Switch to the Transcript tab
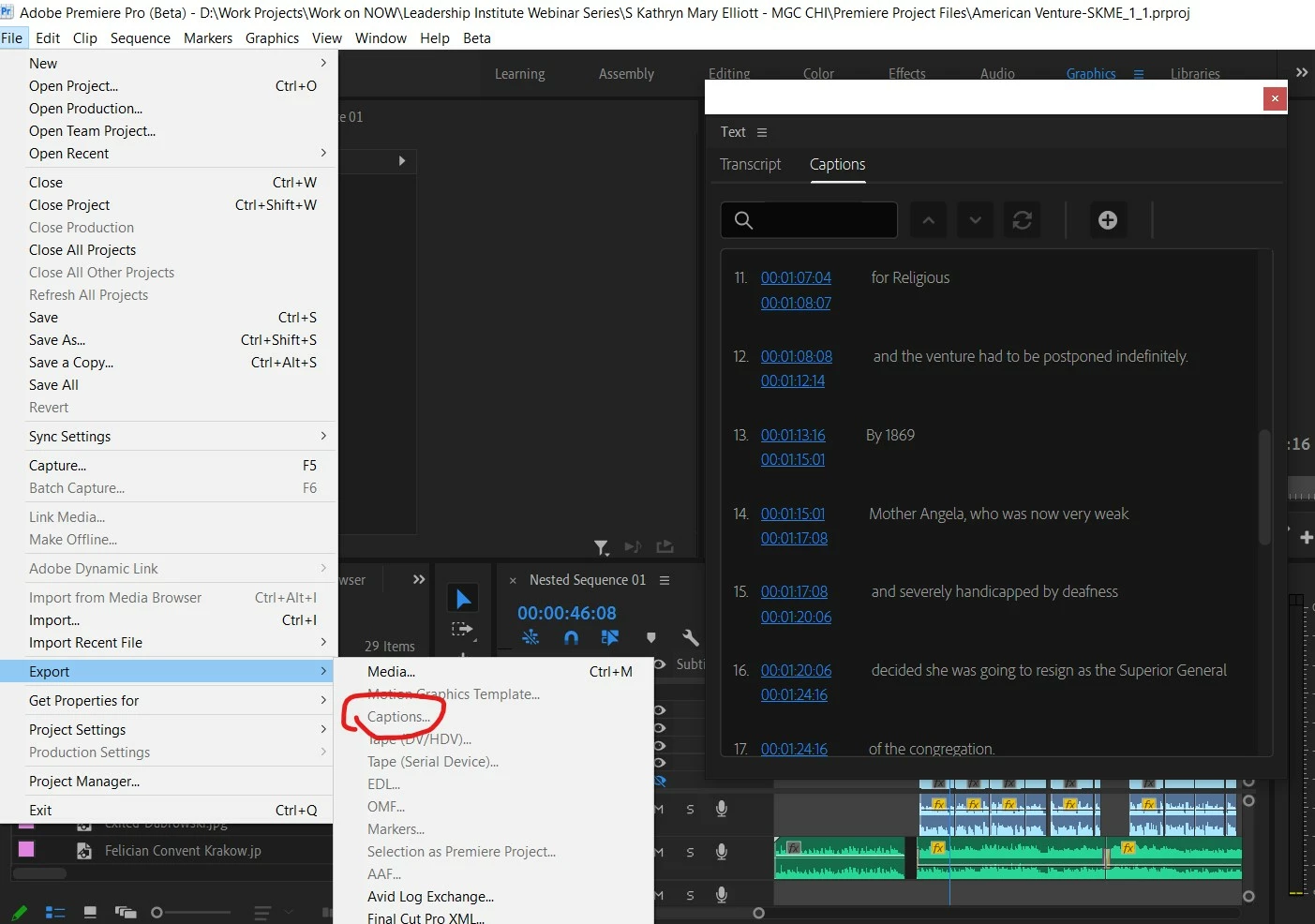Viewport: 1315px width, 924px height. 750,164
